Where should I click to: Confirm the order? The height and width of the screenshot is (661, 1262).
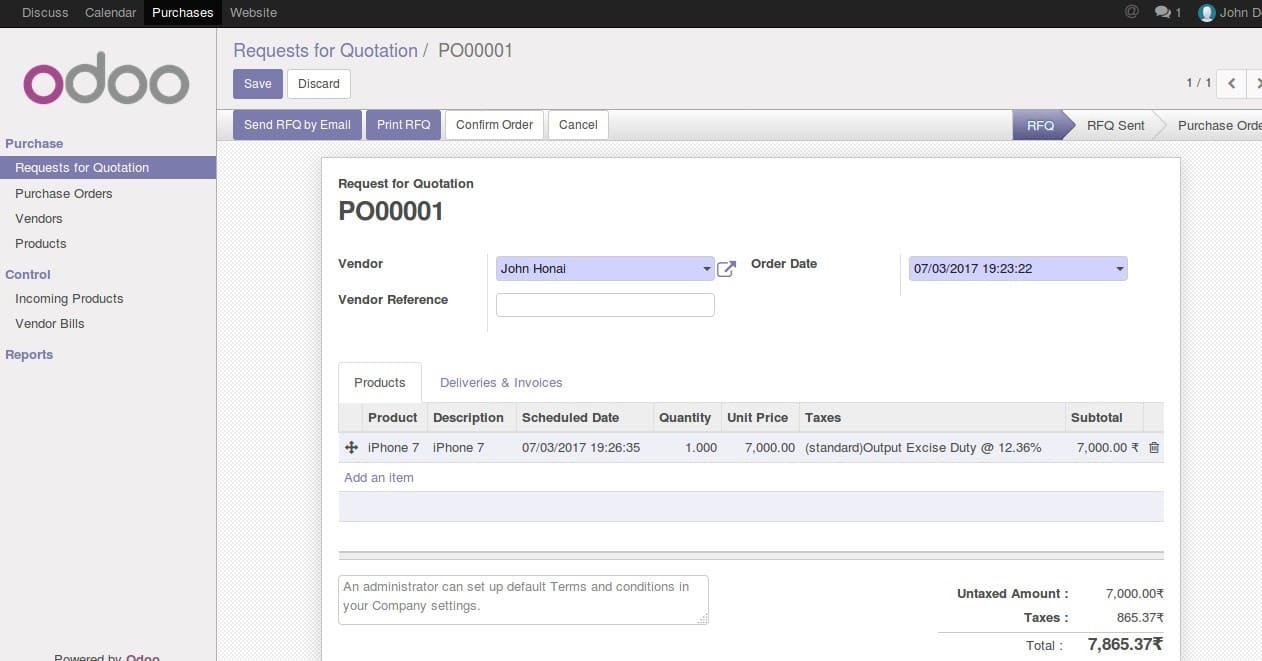pyautogui.click(x=494, y=125)
